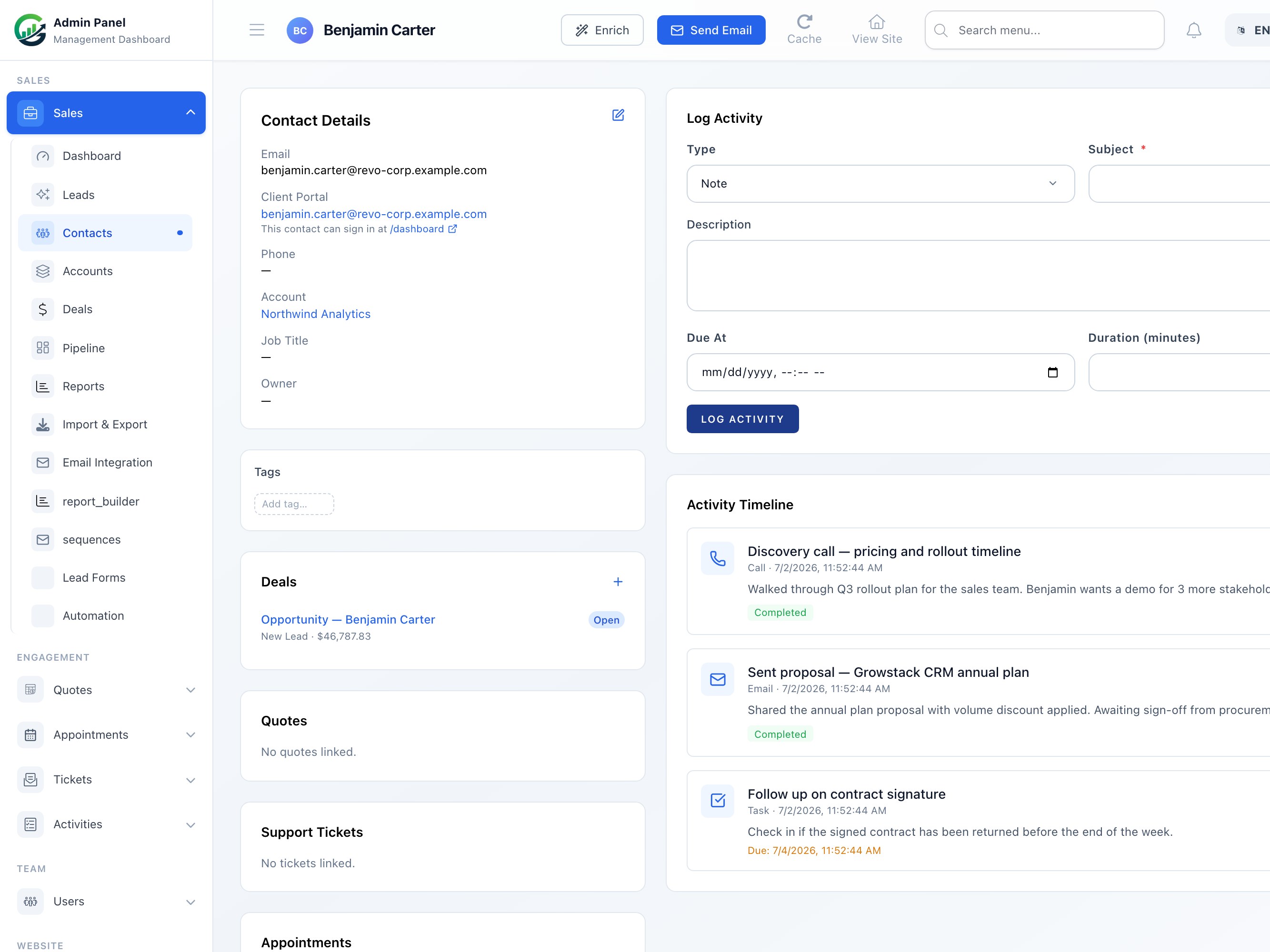Edit Contact Details pencil icon
This screenshot has height=952, width=1270.
tap(618, 115)
